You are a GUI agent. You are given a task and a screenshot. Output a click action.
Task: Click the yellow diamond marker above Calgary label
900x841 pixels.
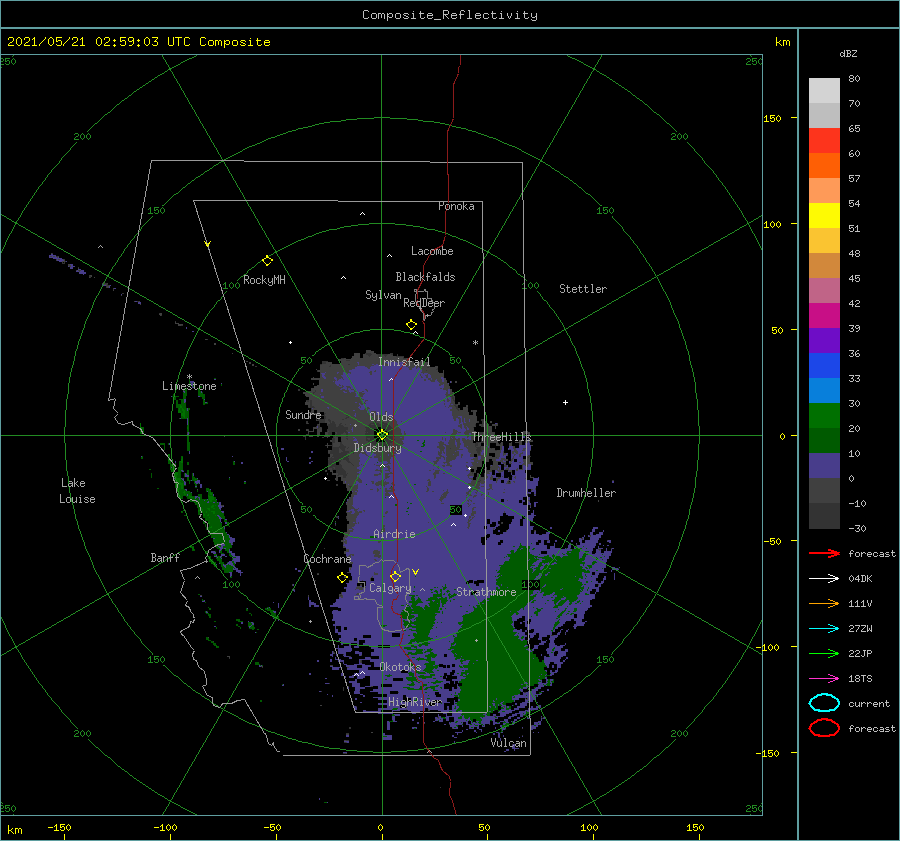click(395, 576)
